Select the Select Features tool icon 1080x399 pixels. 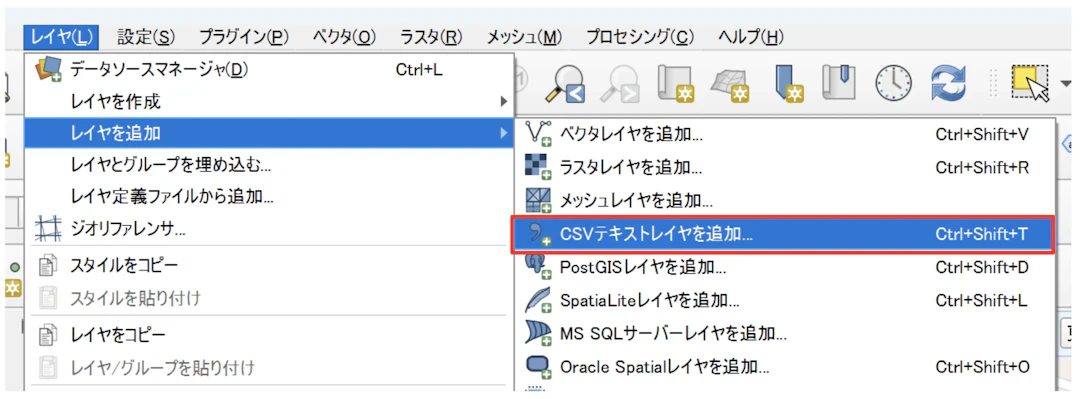[1030, 83]
